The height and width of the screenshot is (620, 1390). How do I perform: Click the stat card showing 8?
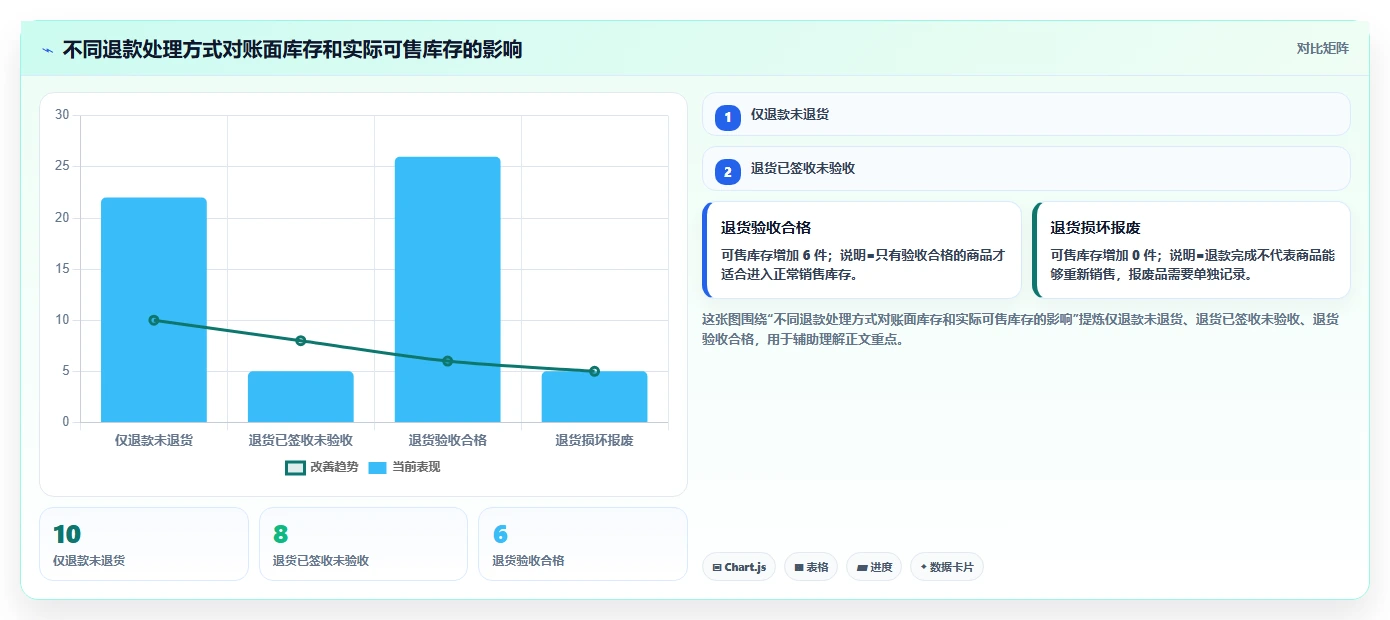point(363,544)
